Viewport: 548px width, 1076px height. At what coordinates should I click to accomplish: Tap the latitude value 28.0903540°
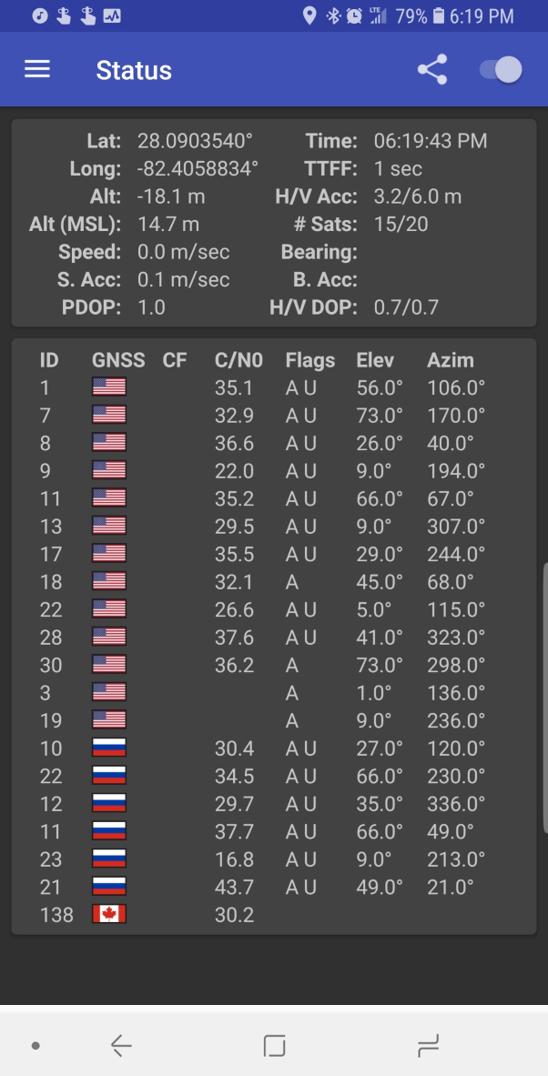pos(195,141)
